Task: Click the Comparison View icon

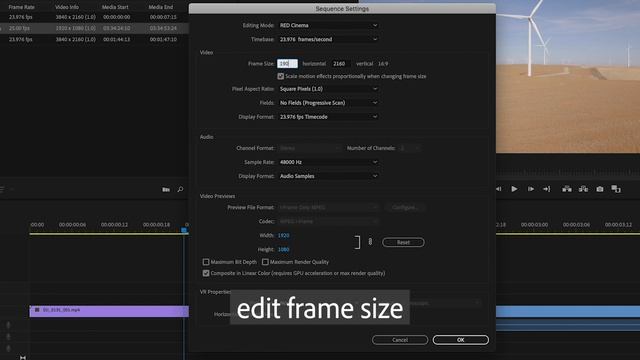Action: [616, 189]
